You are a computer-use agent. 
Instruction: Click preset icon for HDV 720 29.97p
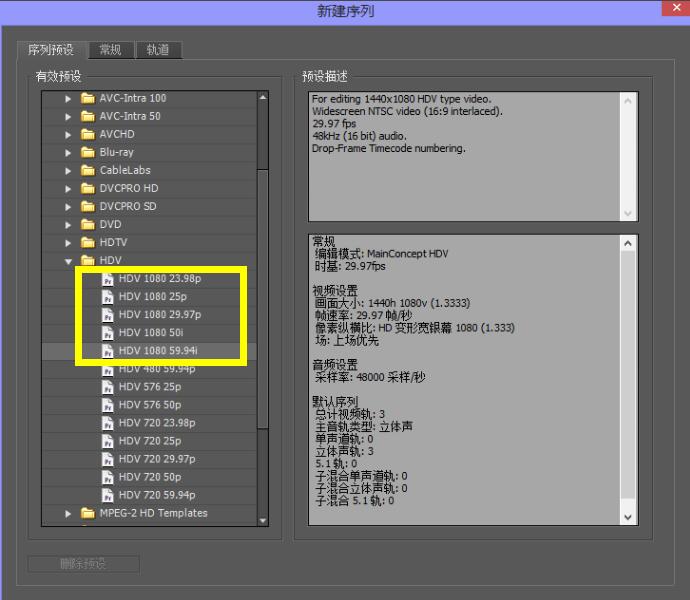point(107,460)
